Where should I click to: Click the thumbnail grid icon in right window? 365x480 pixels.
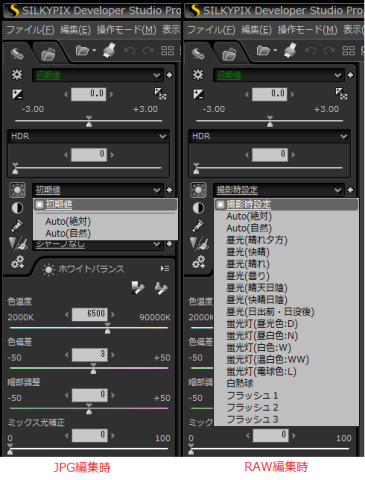[x=349, y=51]
